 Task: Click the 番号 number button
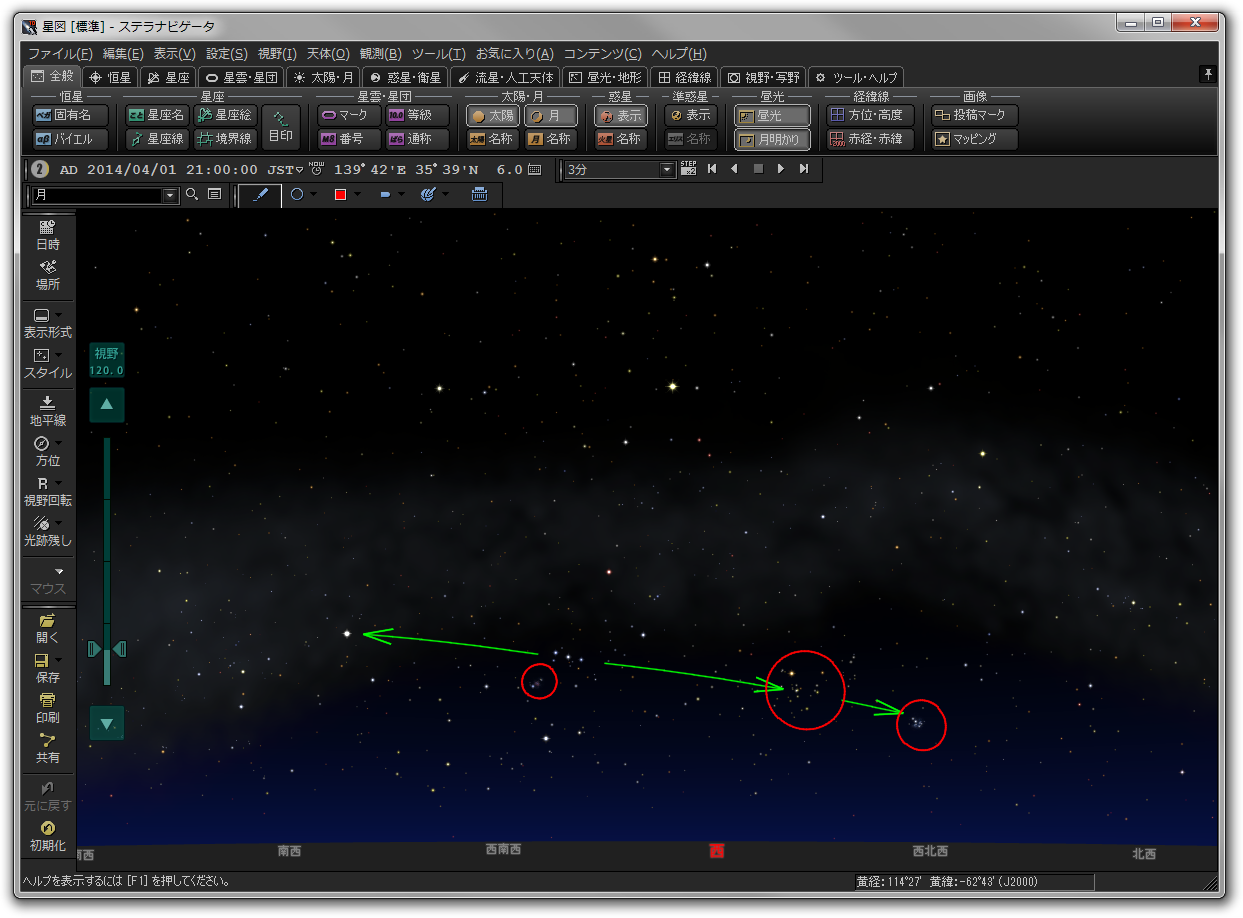coord(349,139)
